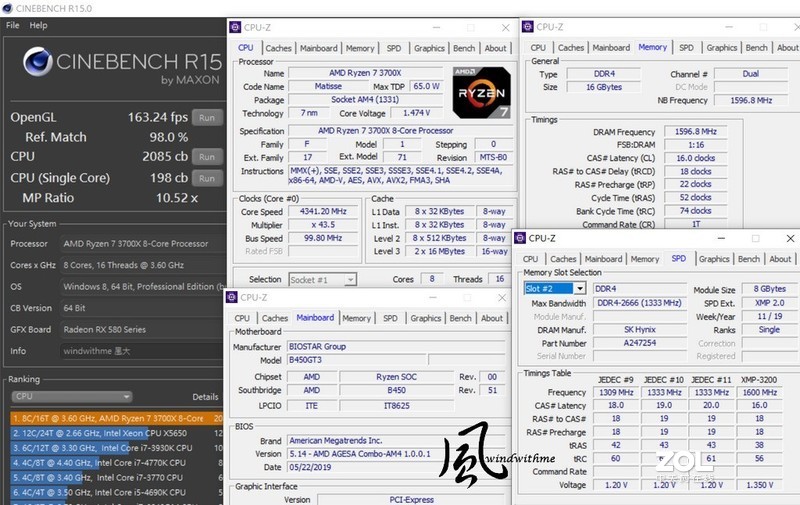Open SPD tab in the CPU-Z CPU window

(x=393, y=48)
